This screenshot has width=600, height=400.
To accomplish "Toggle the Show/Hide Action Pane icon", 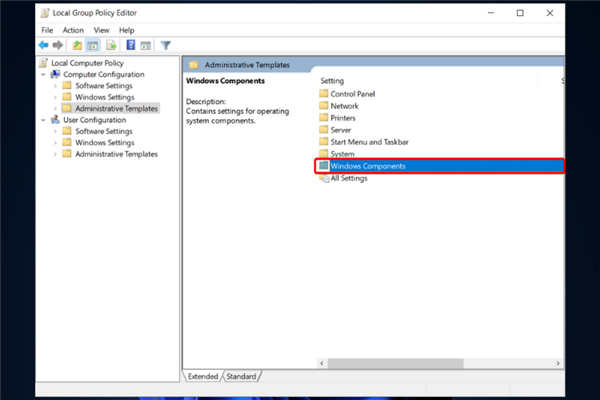I will pos(146,46).
